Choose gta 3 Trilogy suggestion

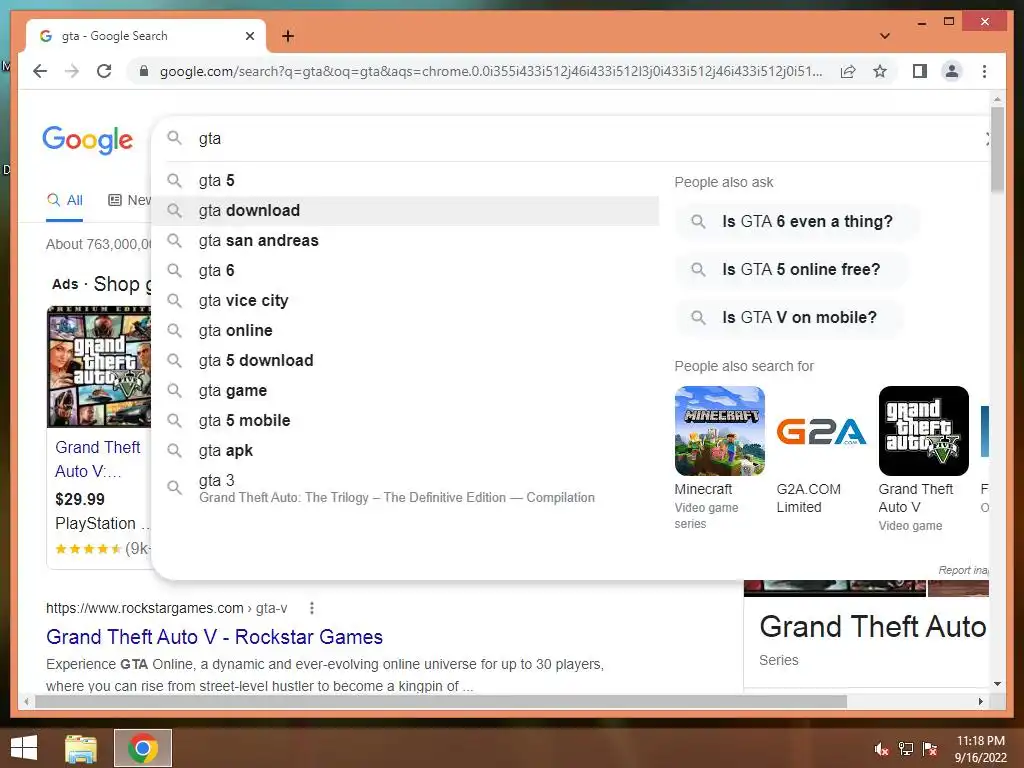click(406, 488)
